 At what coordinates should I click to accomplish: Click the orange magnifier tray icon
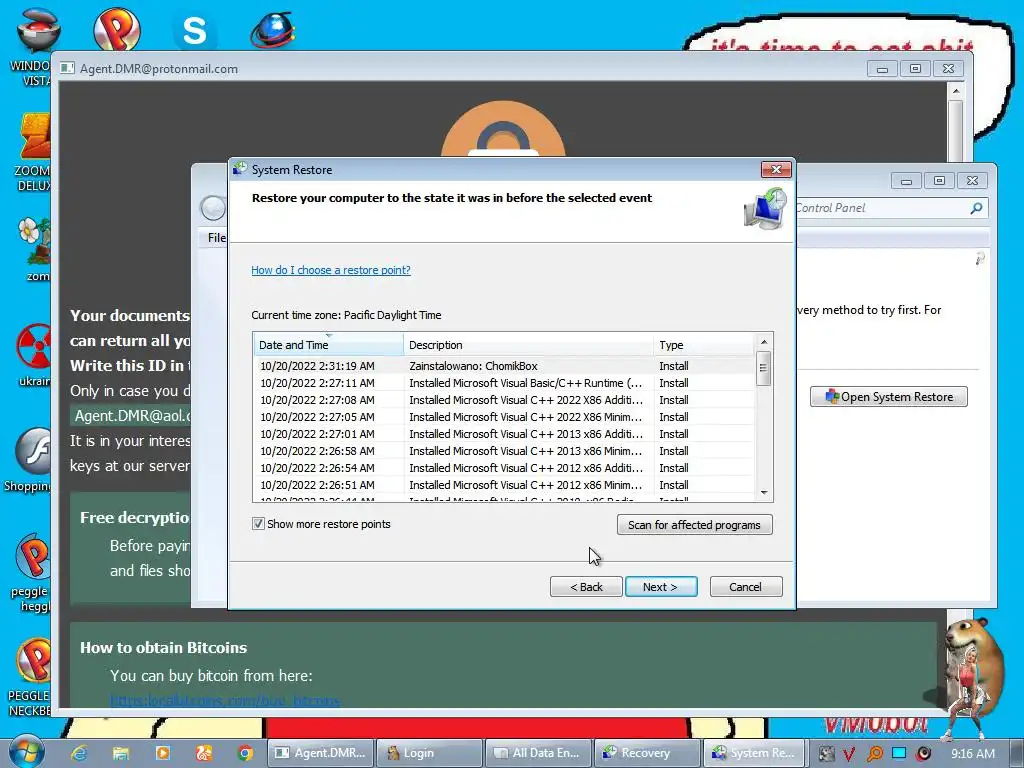[874, 754]
